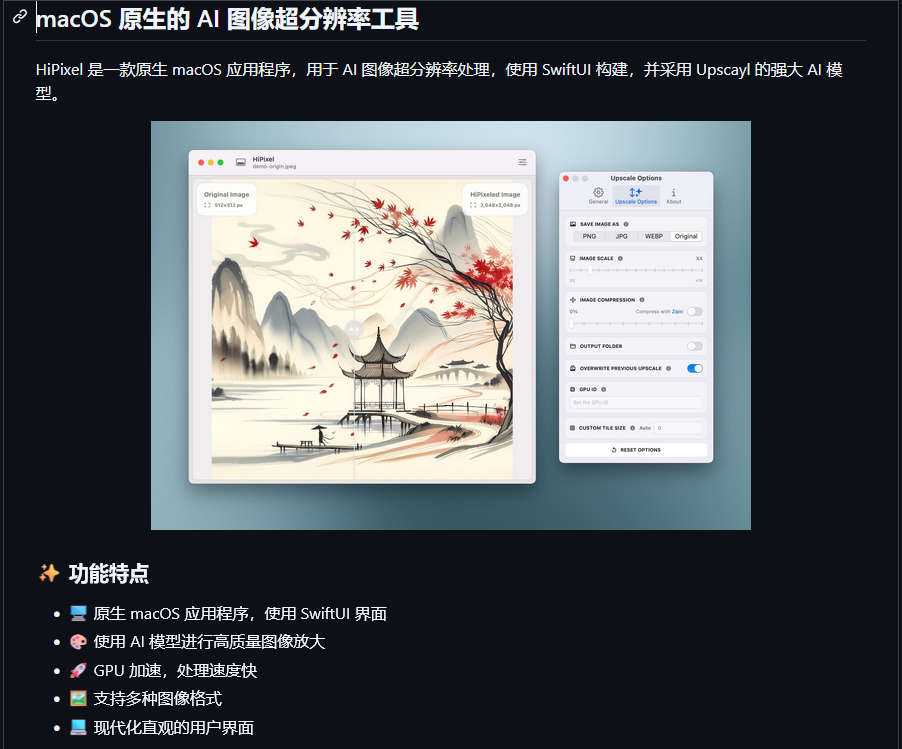Click the image file icon beside HiPixel title

tap(240, 162)
